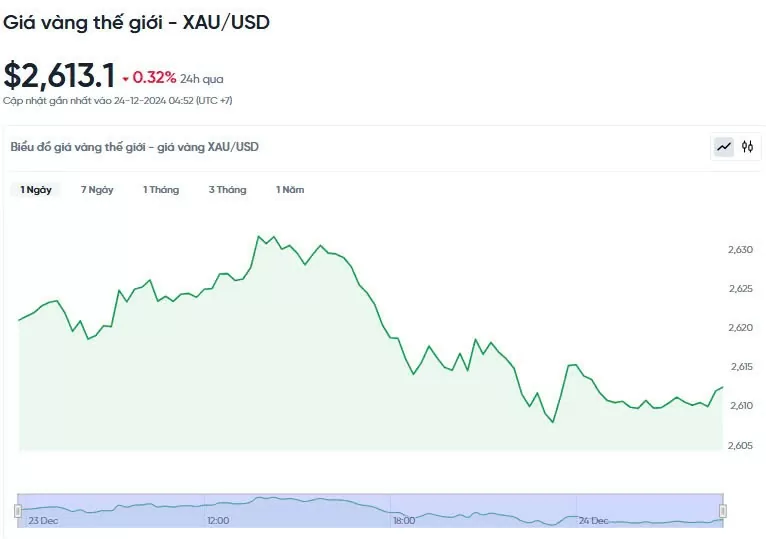Click 24 Dec label in navigator timeline

pos(595,521)
